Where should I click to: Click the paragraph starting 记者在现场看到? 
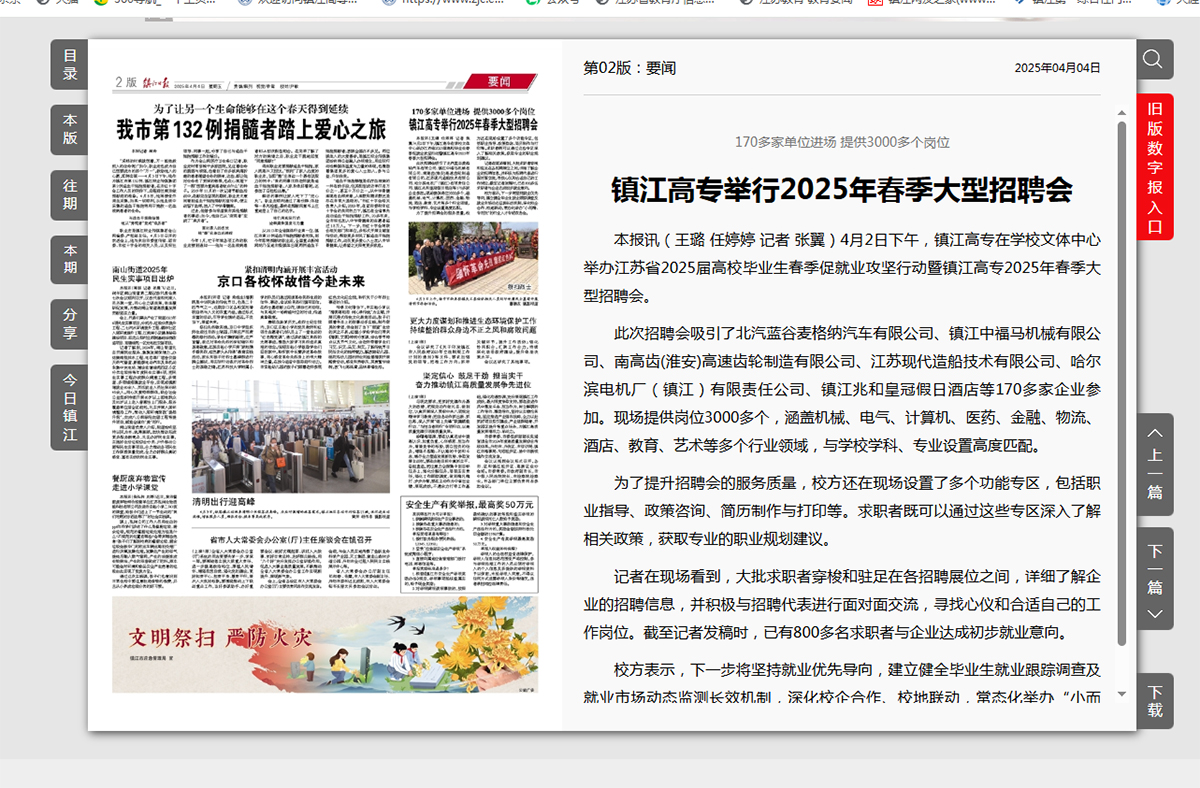pos(842,604)
